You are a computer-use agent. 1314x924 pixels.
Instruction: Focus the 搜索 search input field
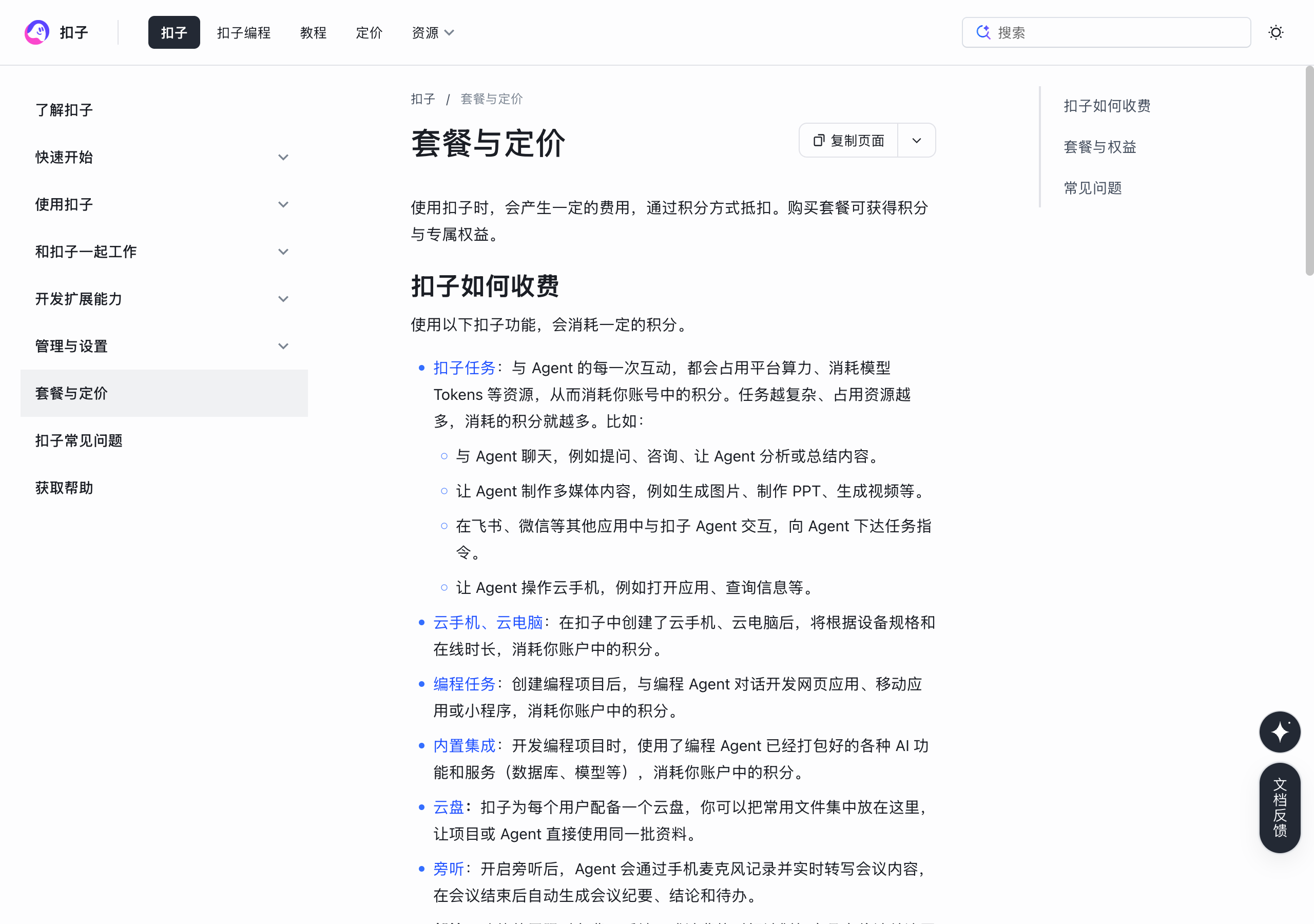point(1106,32)
